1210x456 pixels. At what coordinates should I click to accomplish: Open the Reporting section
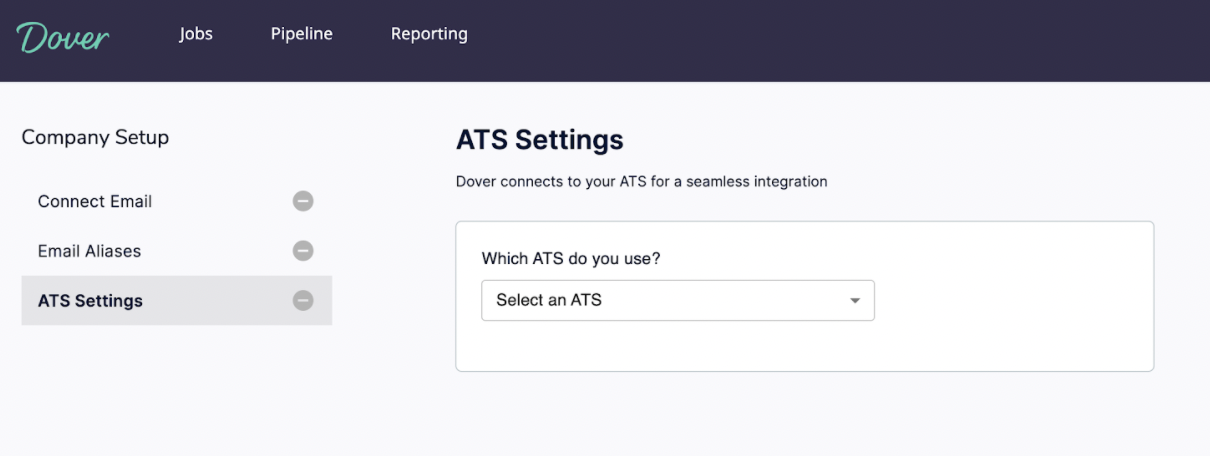pyautogui.click(x=429, y=34)
